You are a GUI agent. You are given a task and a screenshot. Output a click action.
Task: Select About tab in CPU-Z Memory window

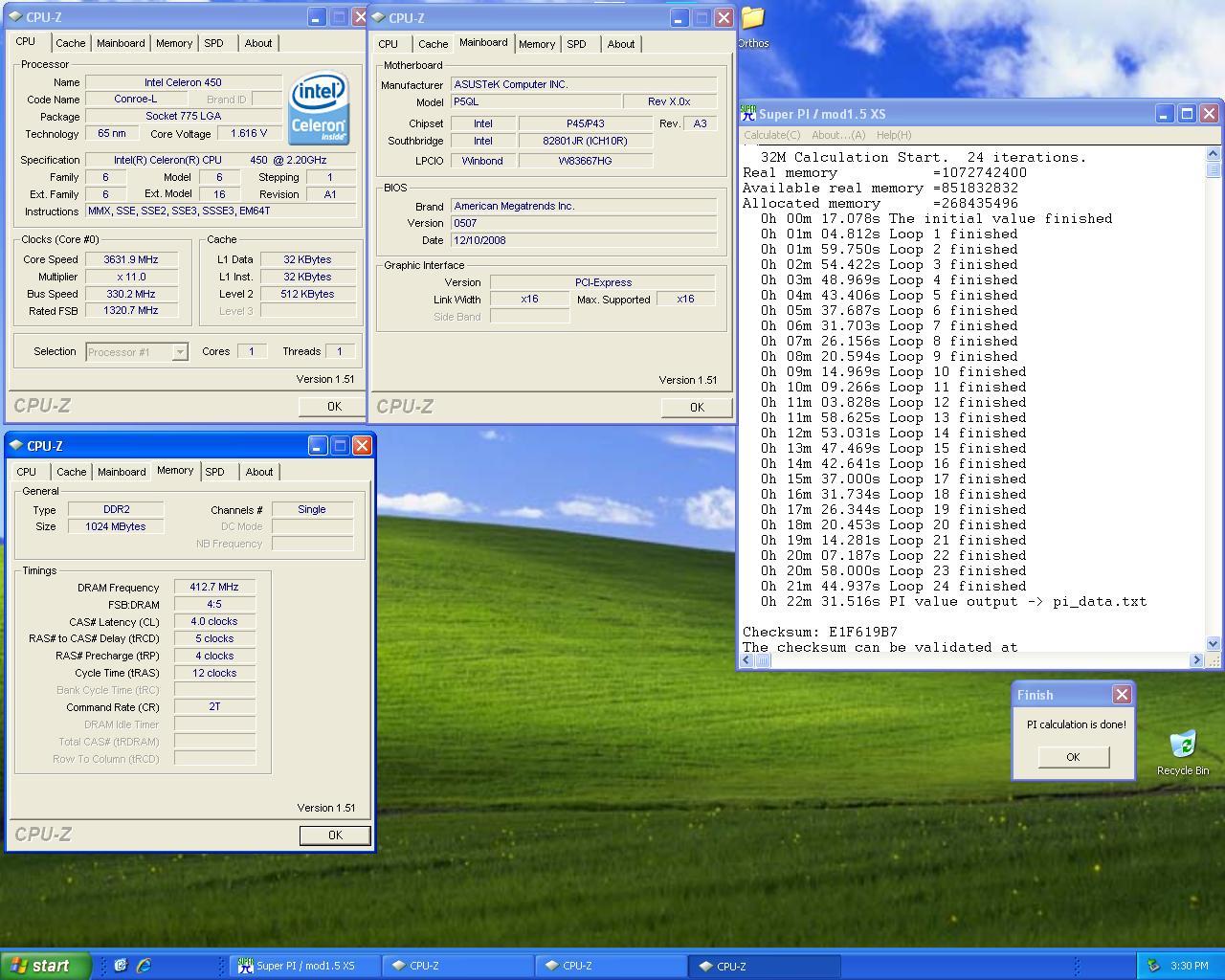[x=259, y=472]
